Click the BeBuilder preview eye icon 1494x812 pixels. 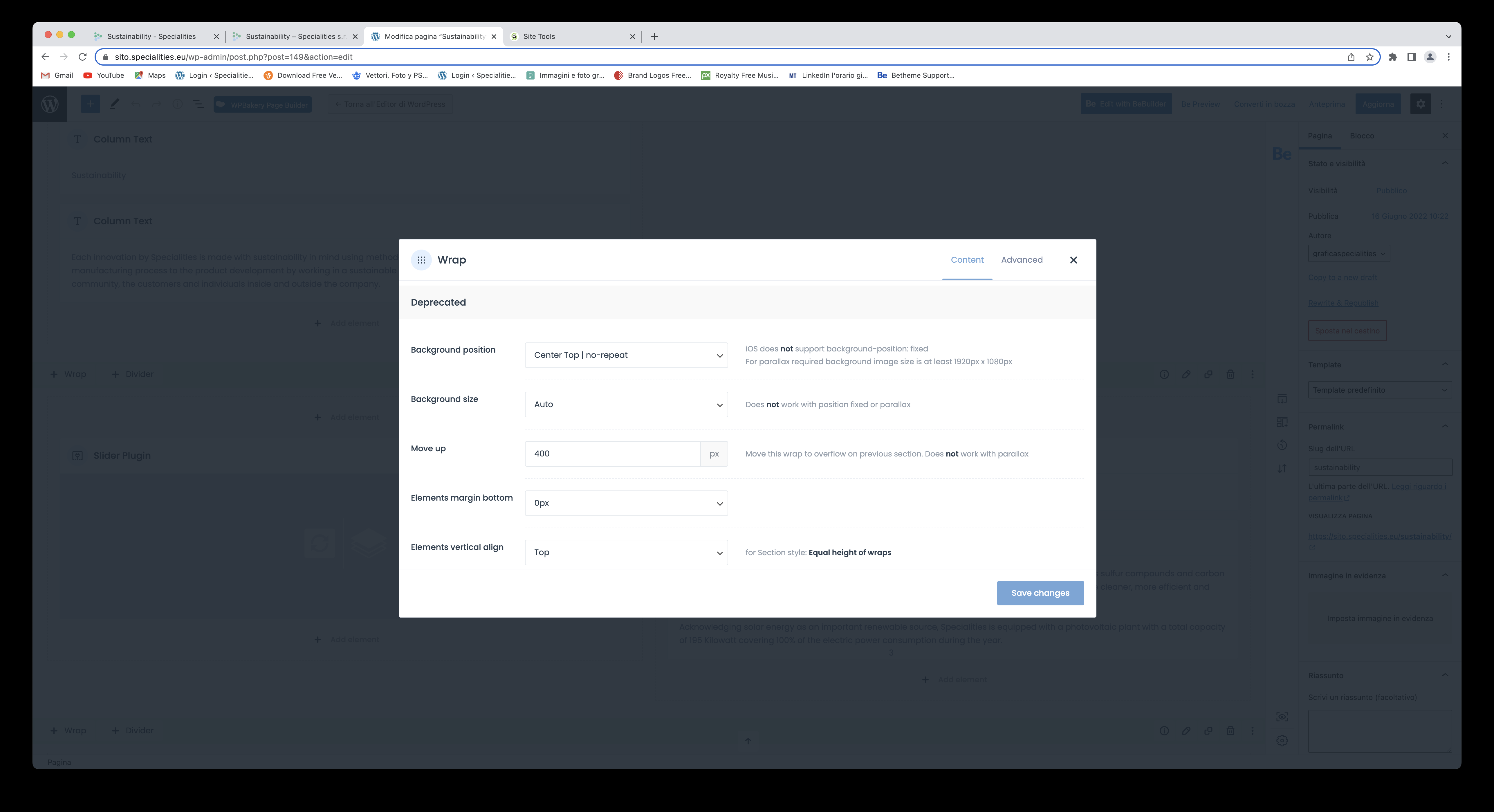[1282, 717]
